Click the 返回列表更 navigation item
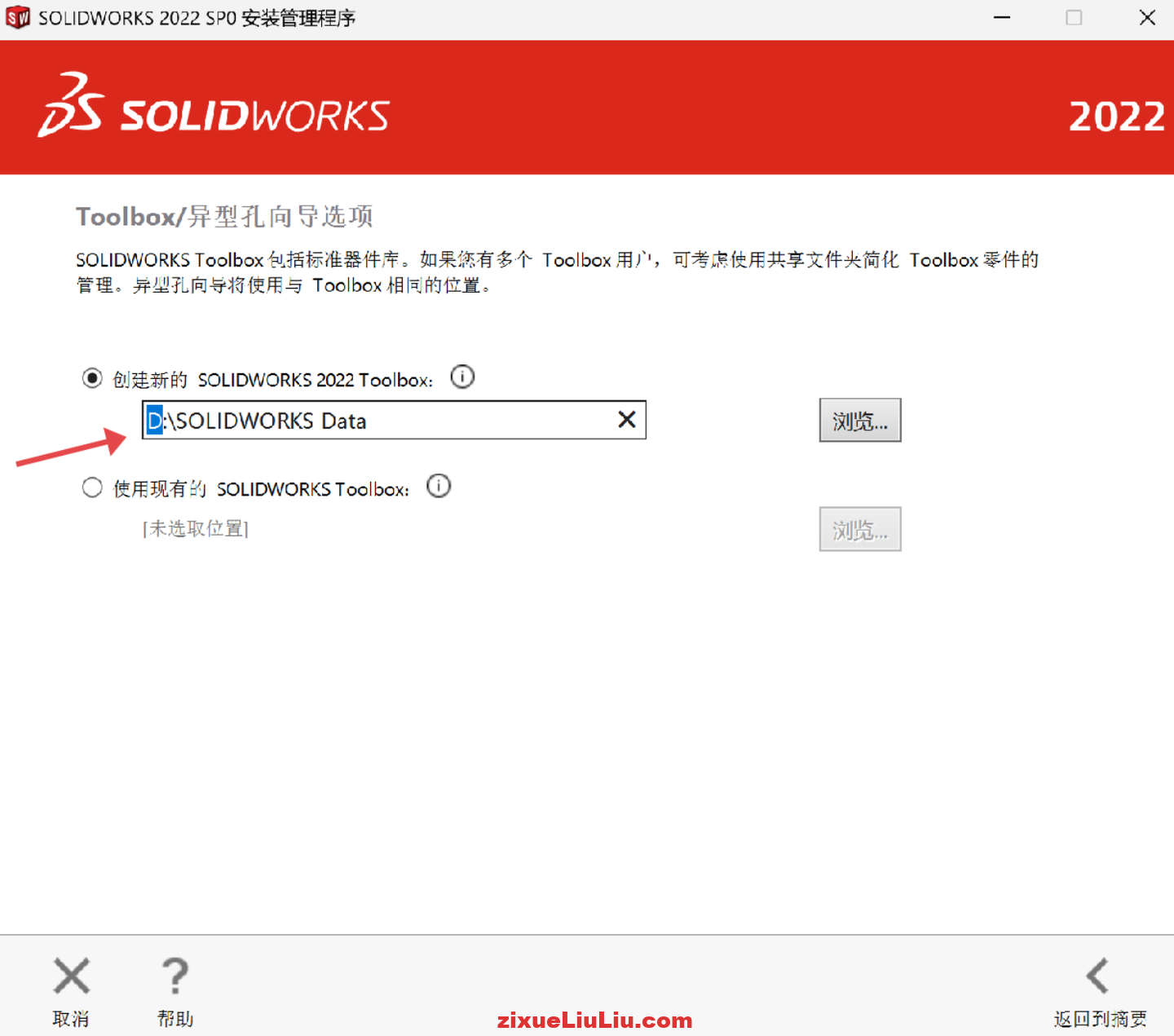Image resolution: width=1174 pixels, height=1036 pixels. point(1100,1018)
